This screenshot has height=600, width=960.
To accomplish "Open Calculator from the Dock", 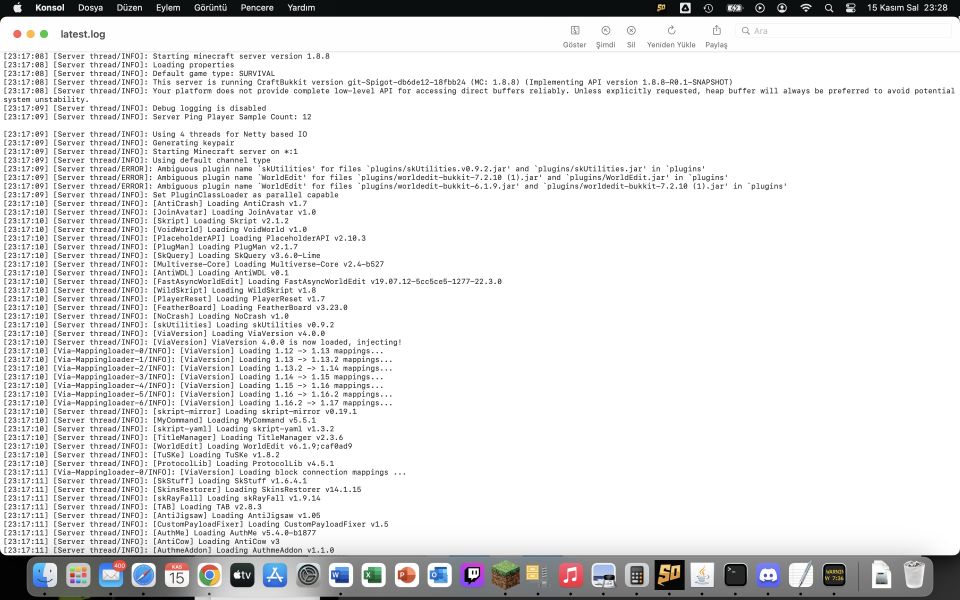I will click(637, 576).
